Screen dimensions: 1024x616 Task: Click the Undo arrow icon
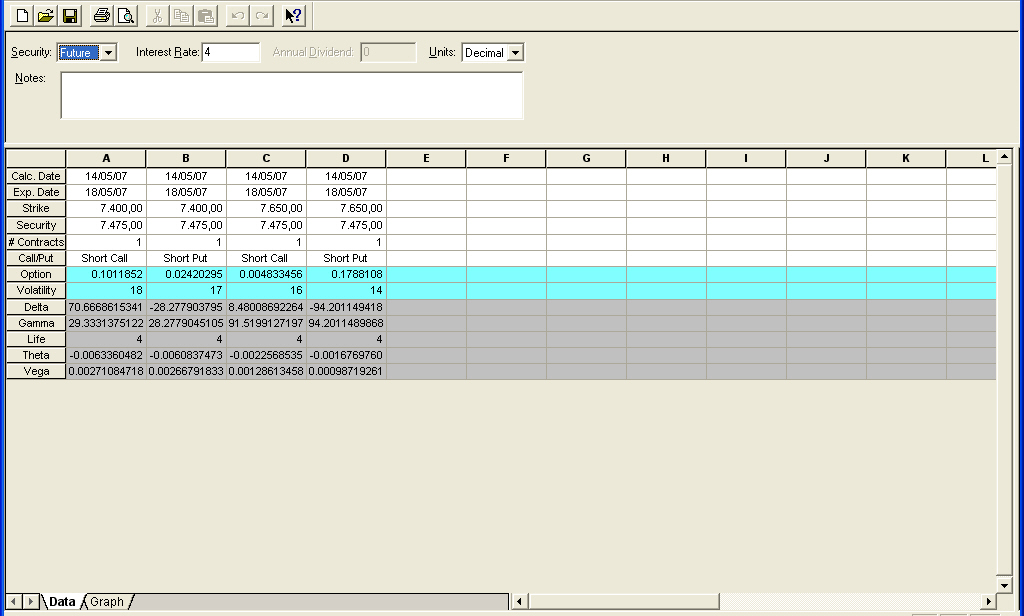click(x=238, y=16)
